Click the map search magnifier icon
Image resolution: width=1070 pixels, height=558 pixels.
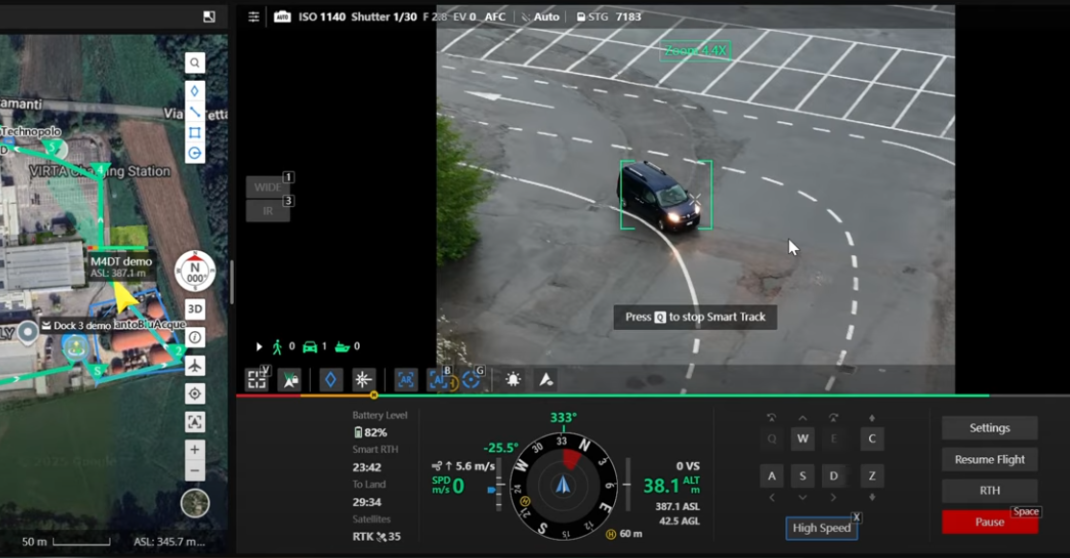[x=194, y=63]
